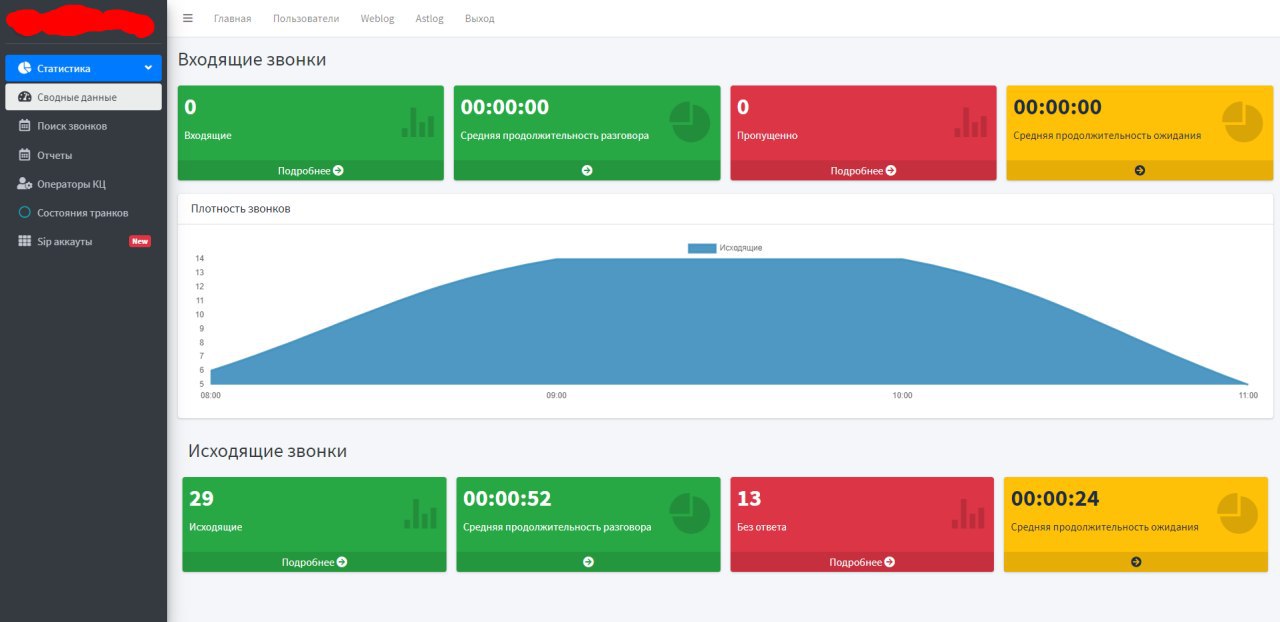Collapse the Статистика sidebar section
This screenshot has height=622, width=1280.
click(84, 68)
